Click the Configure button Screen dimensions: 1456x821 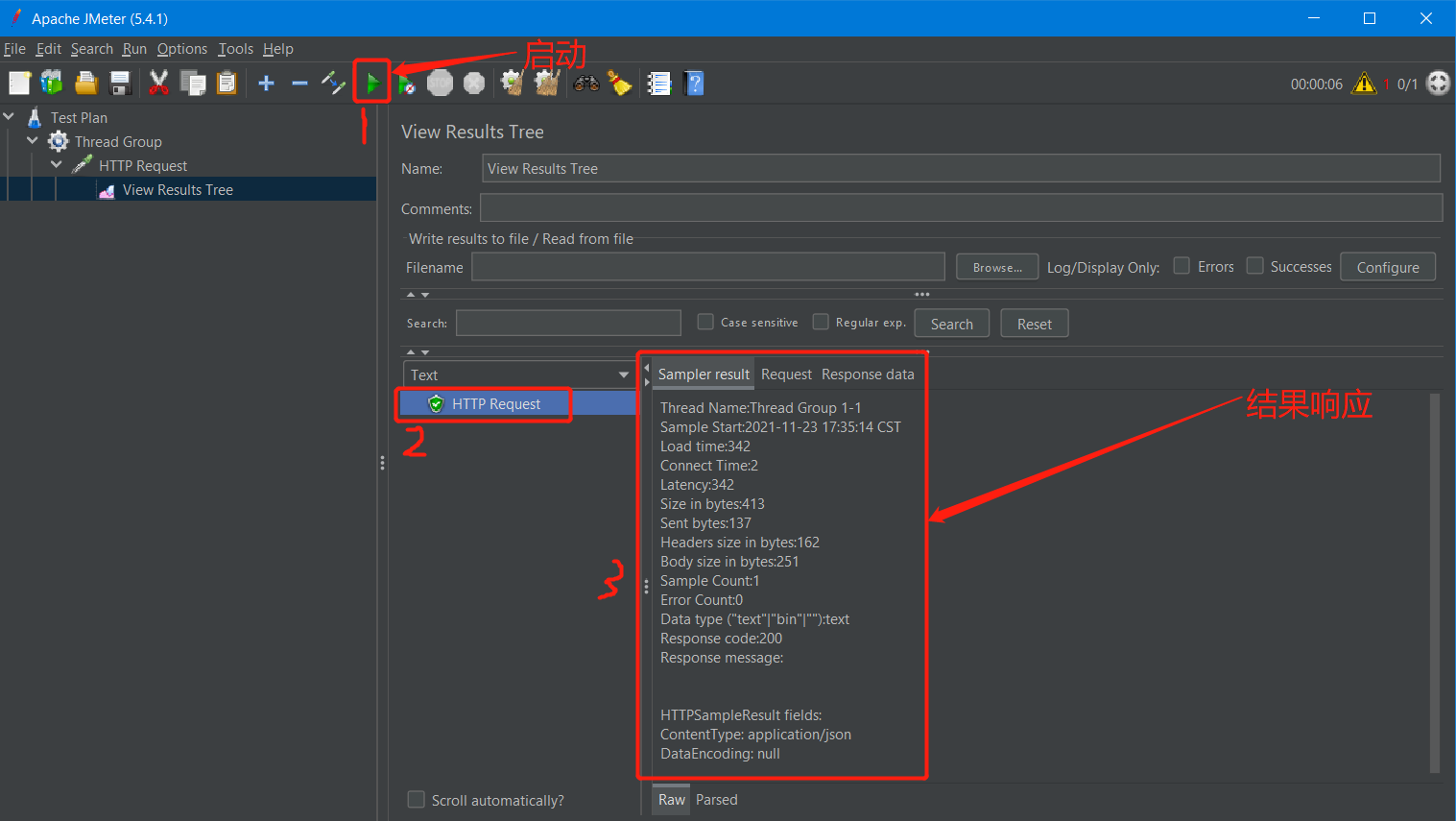(x=1388, y=267)
